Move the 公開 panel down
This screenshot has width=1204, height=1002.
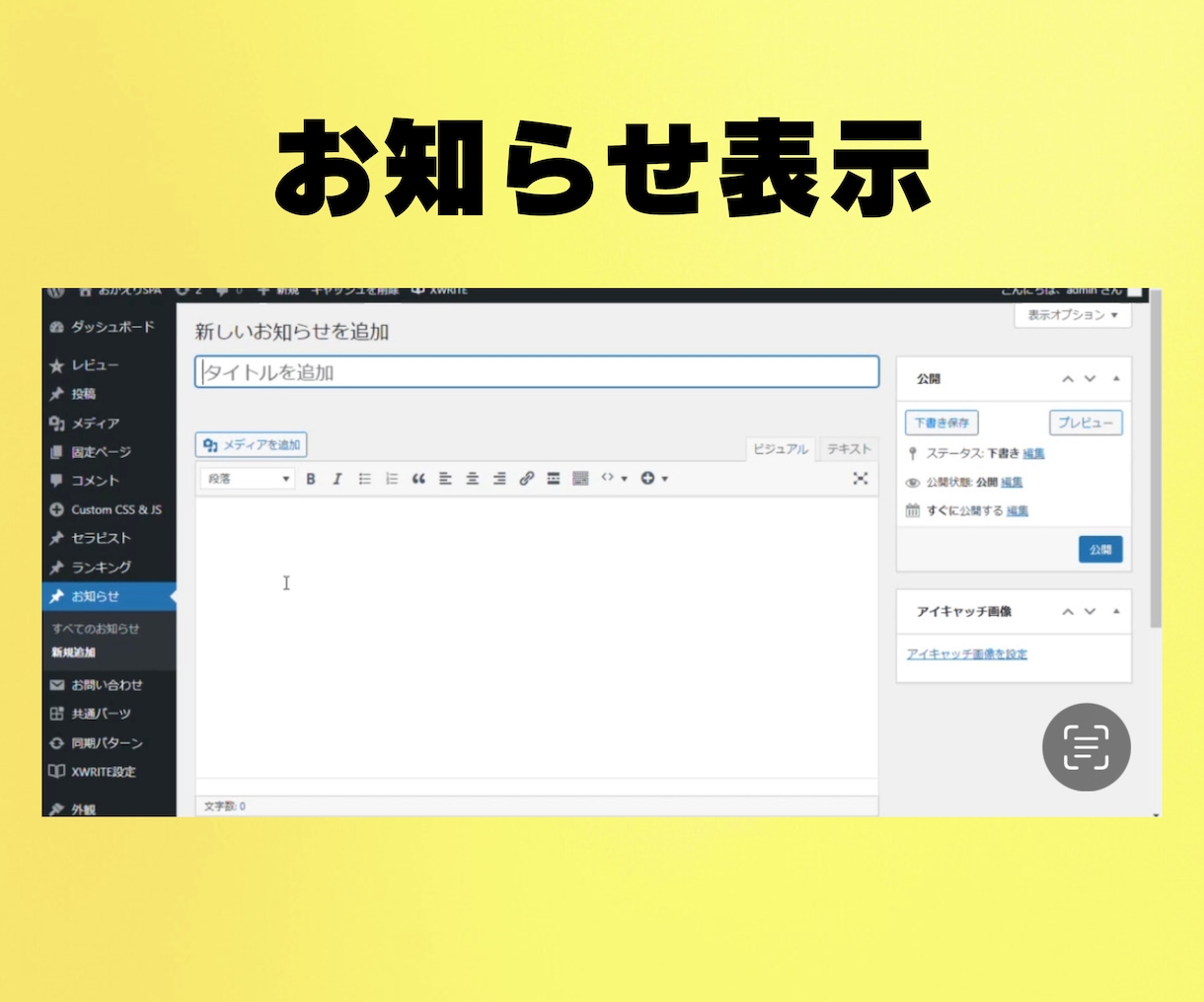[1091, 379]
